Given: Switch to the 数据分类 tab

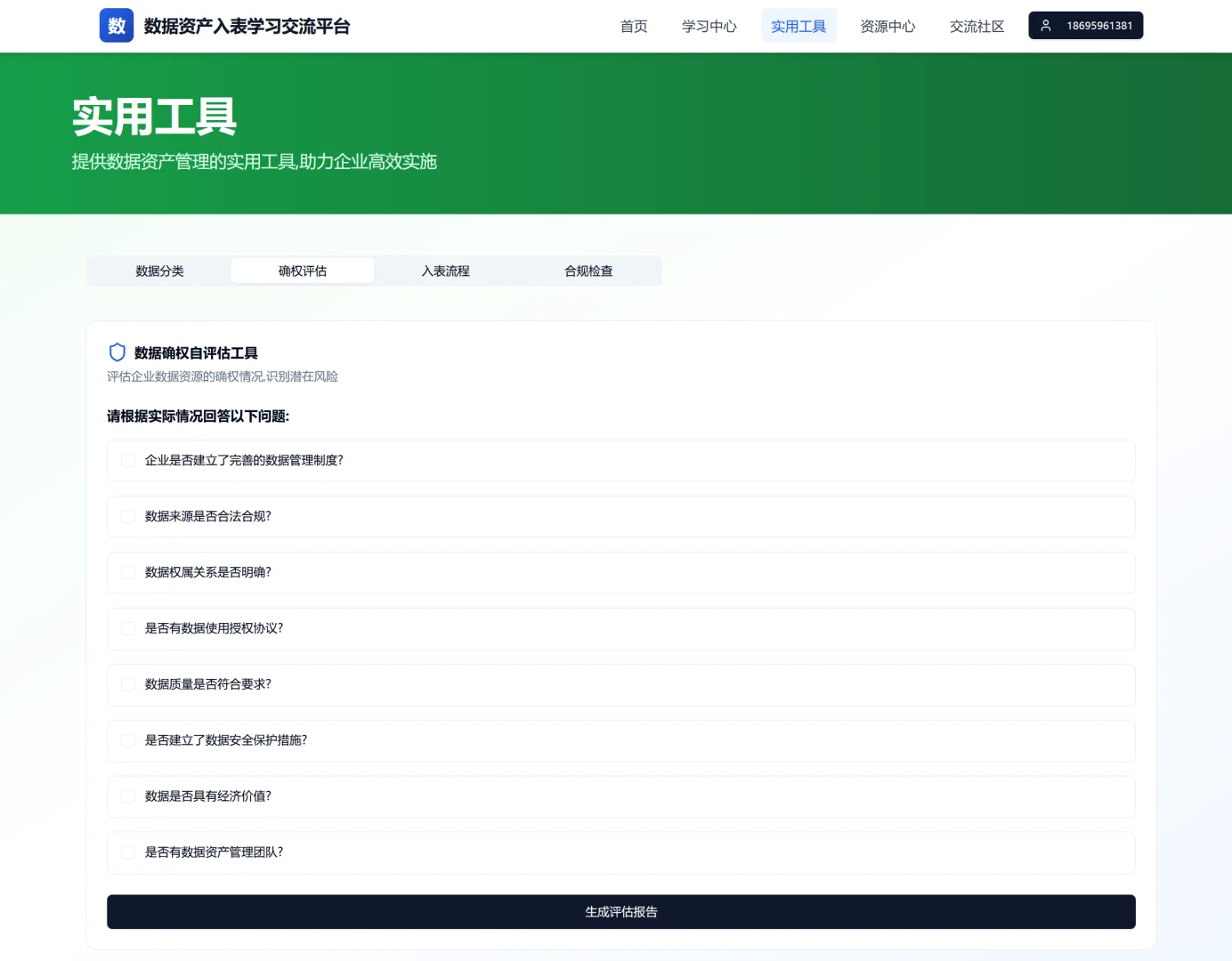Looking at the screenshot, I should pyautogui.click(x=159, y=271).
